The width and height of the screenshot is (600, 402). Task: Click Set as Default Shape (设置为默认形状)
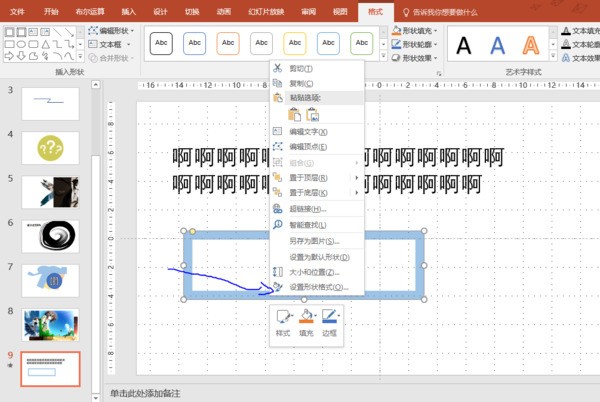320,256
